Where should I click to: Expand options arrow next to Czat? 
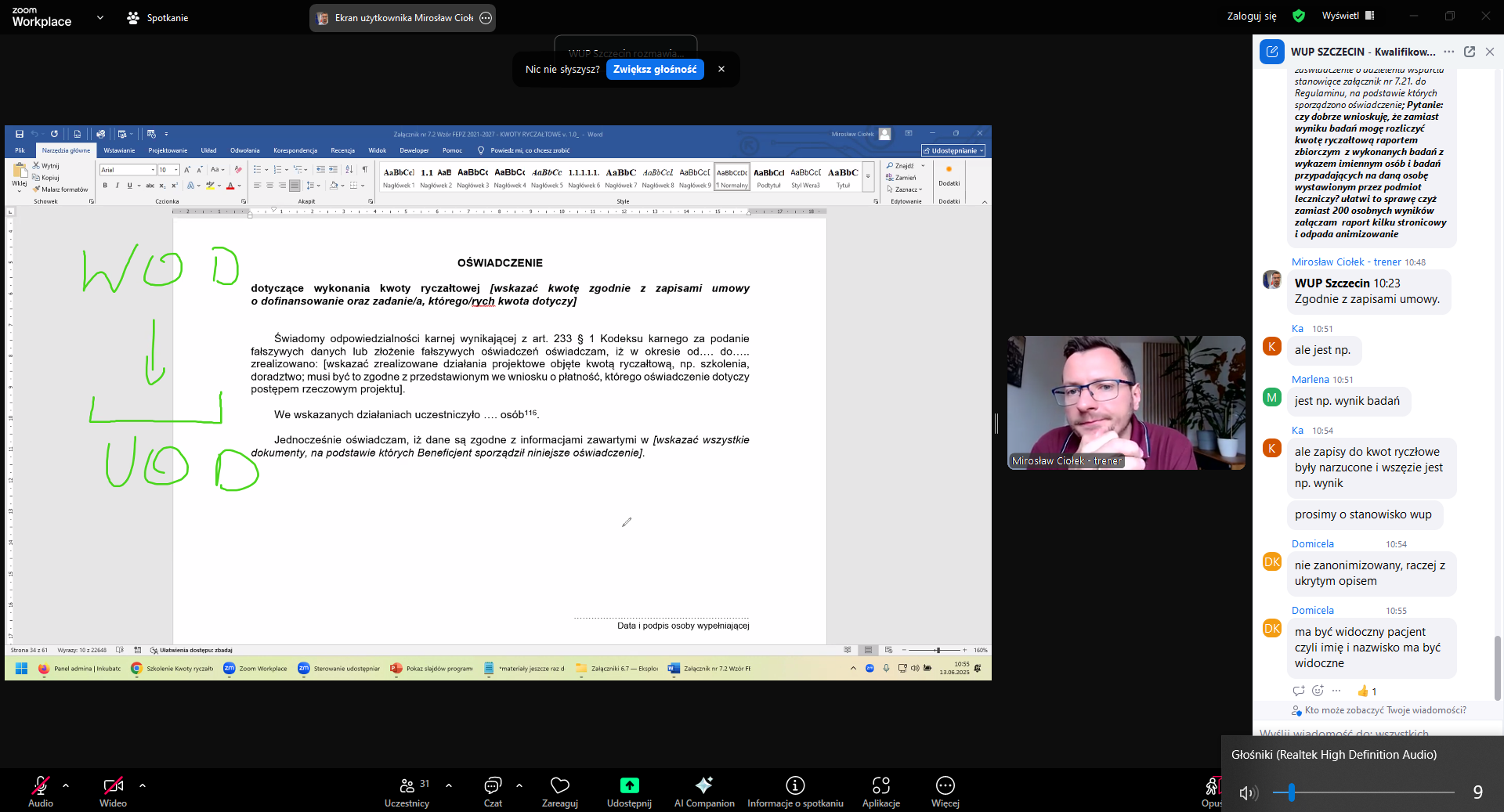[x=519, y=785]
